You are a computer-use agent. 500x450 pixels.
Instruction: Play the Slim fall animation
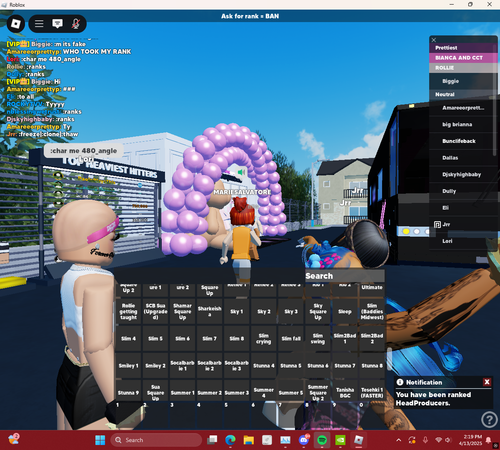291,339
